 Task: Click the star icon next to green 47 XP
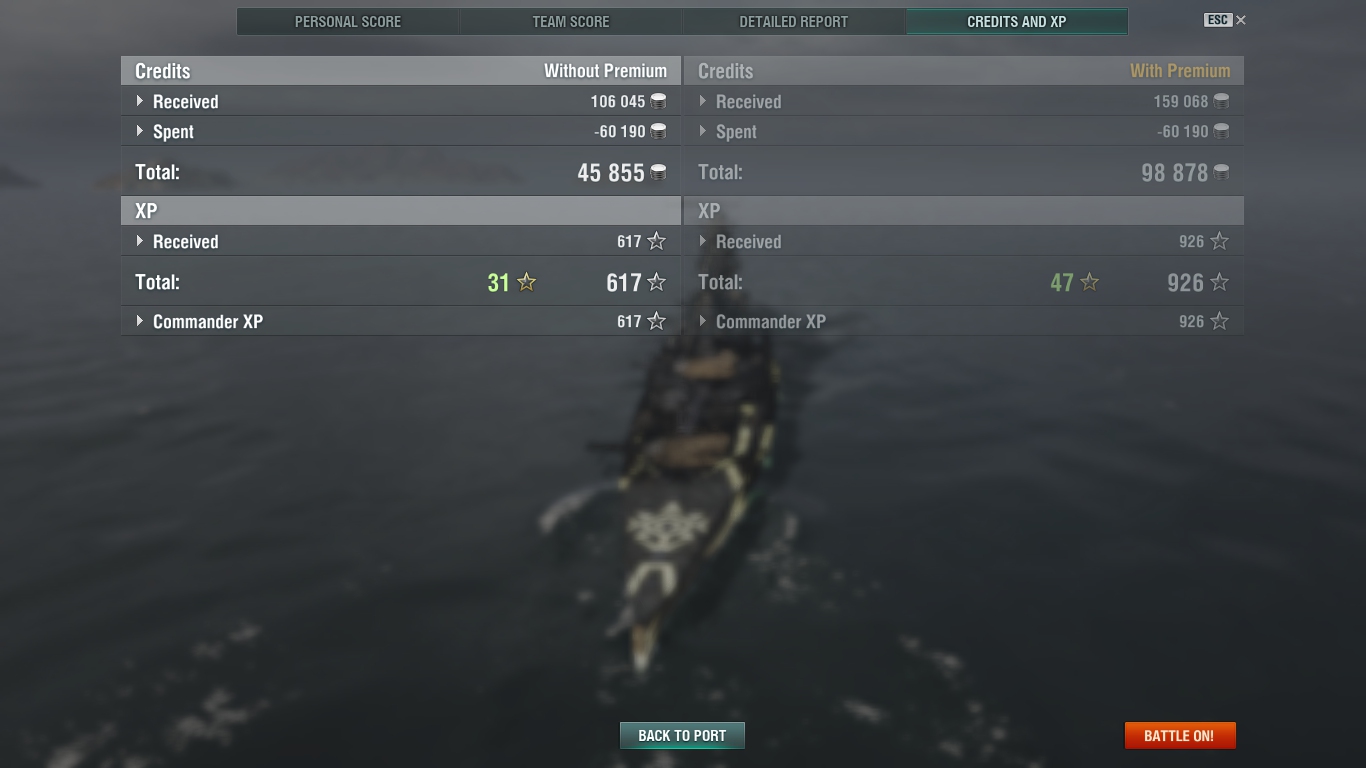pos(1090,282)
